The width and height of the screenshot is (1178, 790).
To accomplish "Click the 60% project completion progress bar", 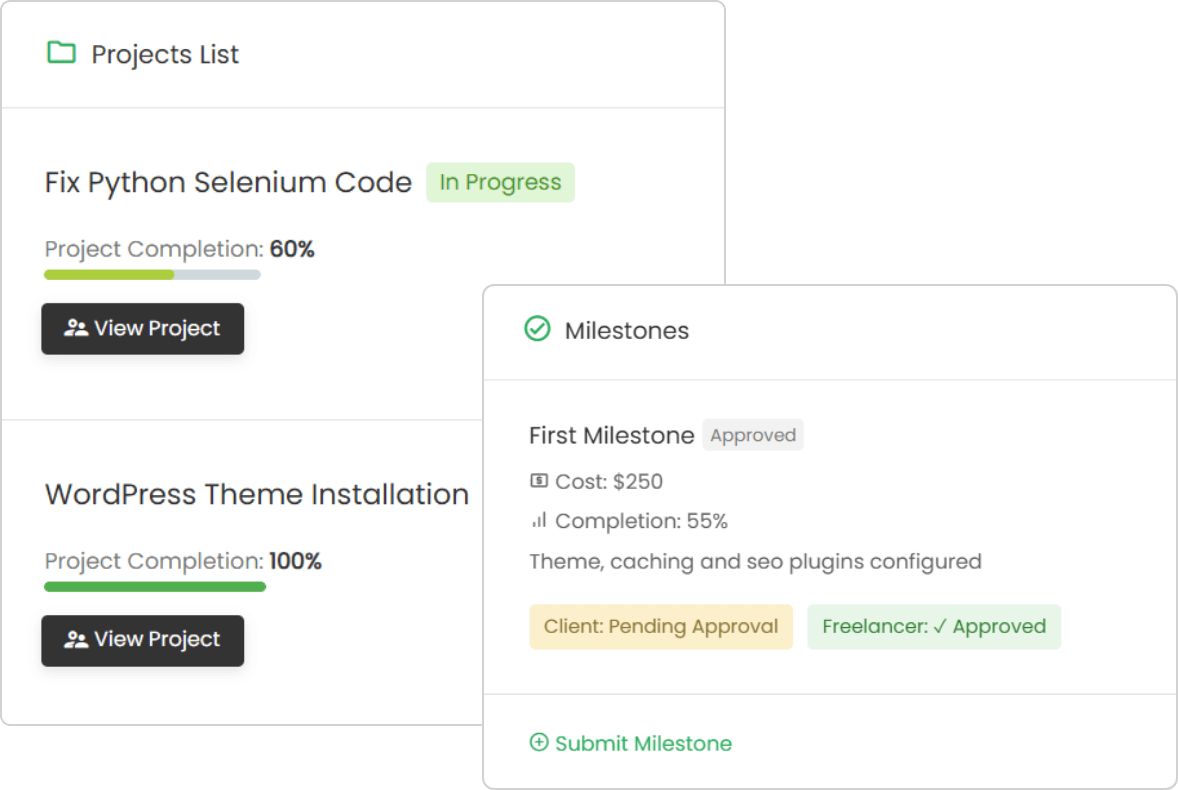I will [x=152, y=274].
